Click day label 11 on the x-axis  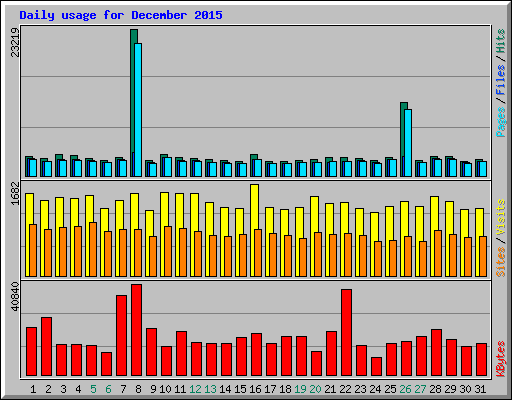tap(180, 389)
